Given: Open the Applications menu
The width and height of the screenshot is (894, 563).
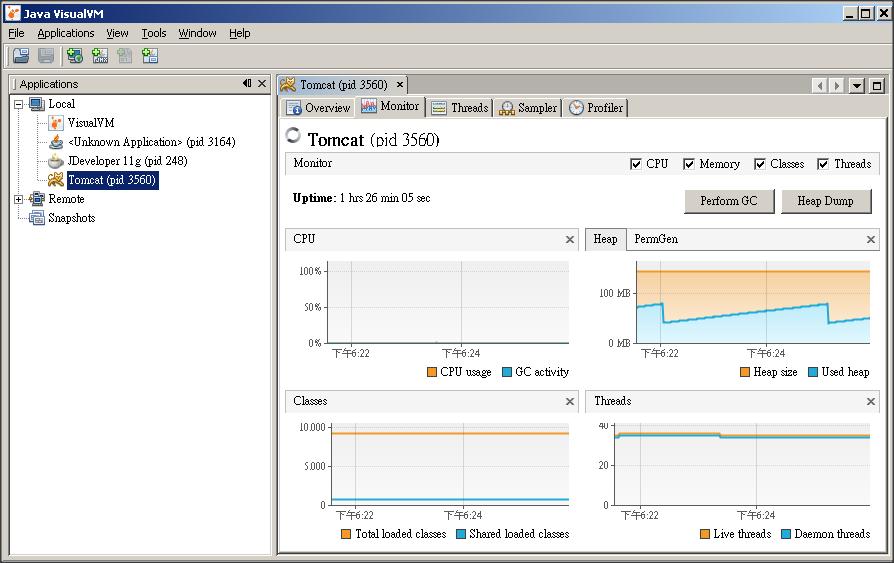Looking at the screenshot, I should point(66,33).
